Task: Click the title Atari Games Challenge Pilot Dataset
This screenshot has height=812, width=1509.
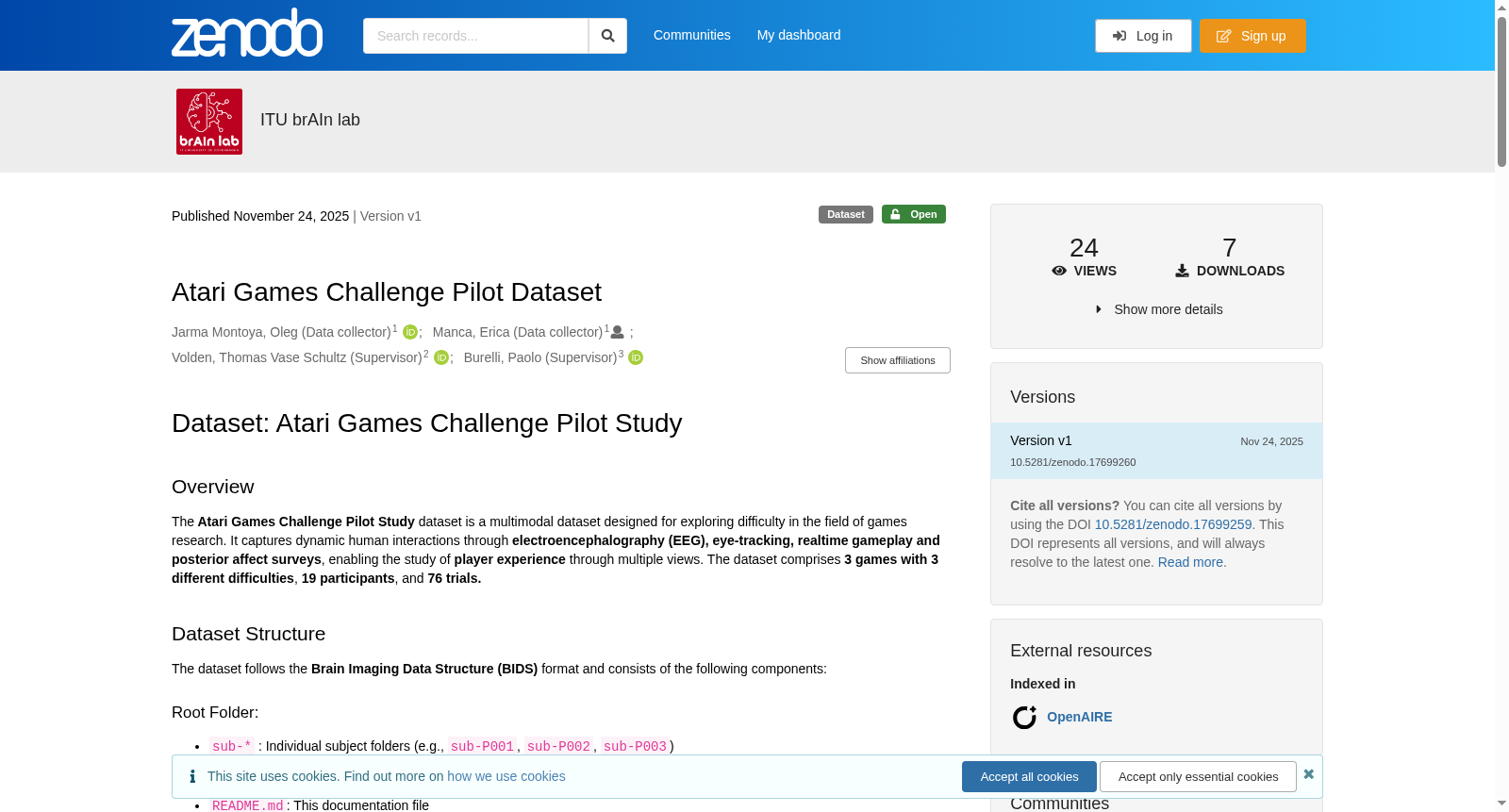Action: click(387, 292)
